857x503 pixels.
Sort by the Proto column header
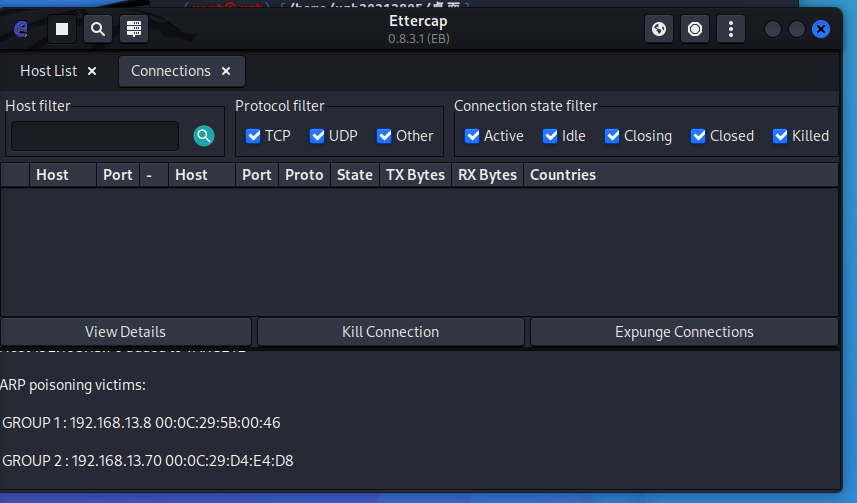[304, 175]
